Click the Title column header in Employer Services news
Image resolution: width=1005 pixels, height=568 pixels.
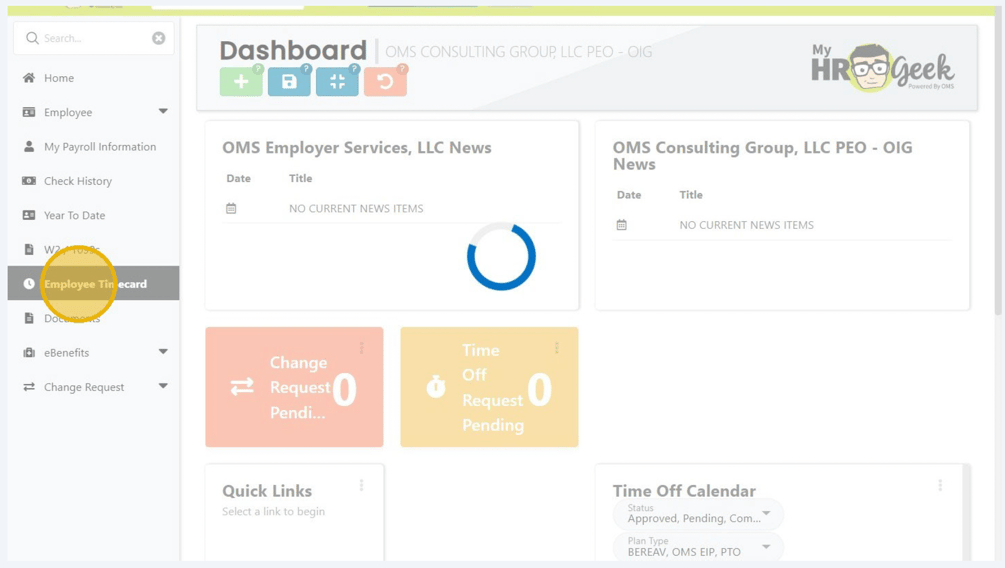pyautogui.click(x=301, y=178)
